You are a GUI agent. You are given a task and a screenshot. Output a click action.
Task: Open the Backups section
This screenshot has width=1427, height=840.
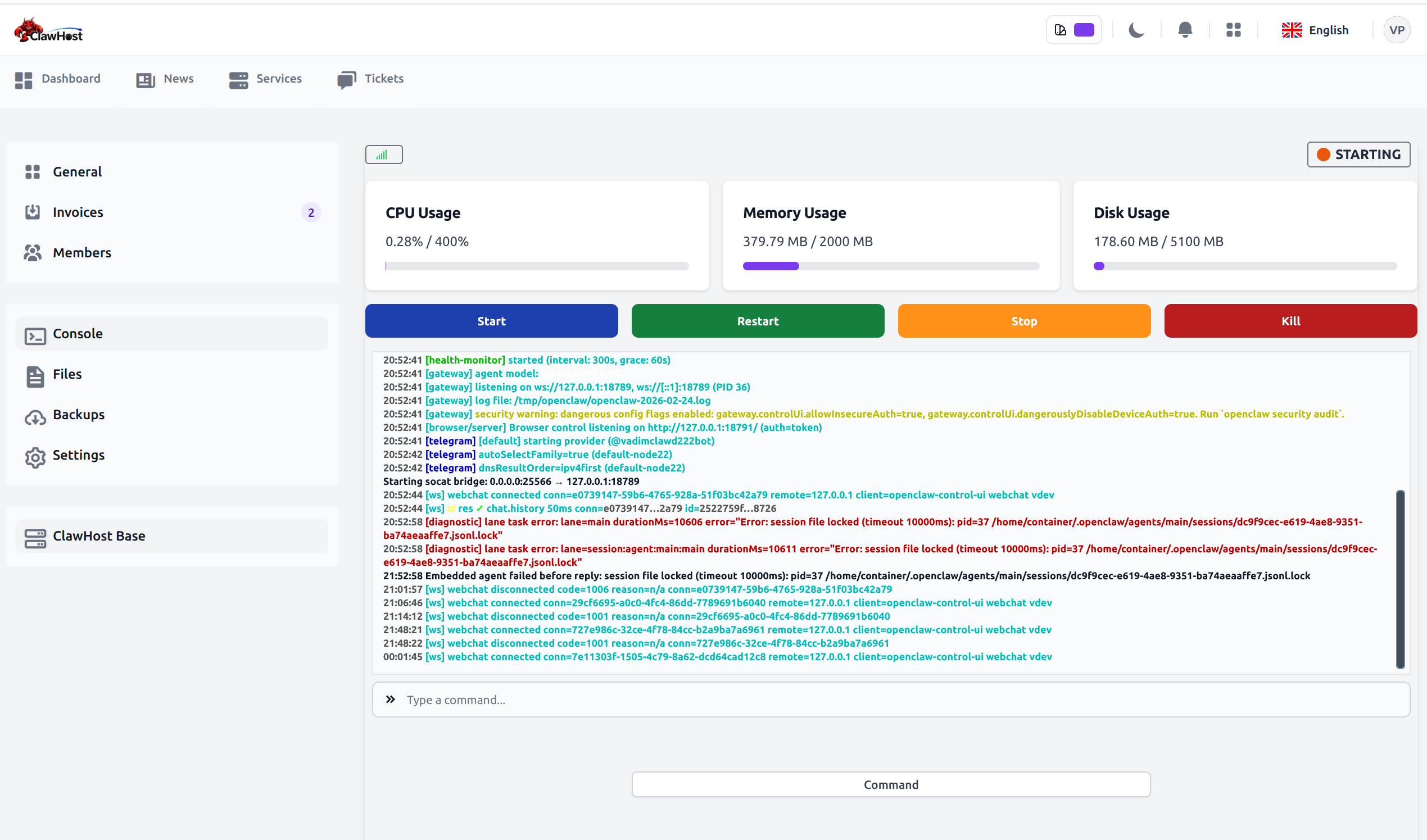click(79, 414)
